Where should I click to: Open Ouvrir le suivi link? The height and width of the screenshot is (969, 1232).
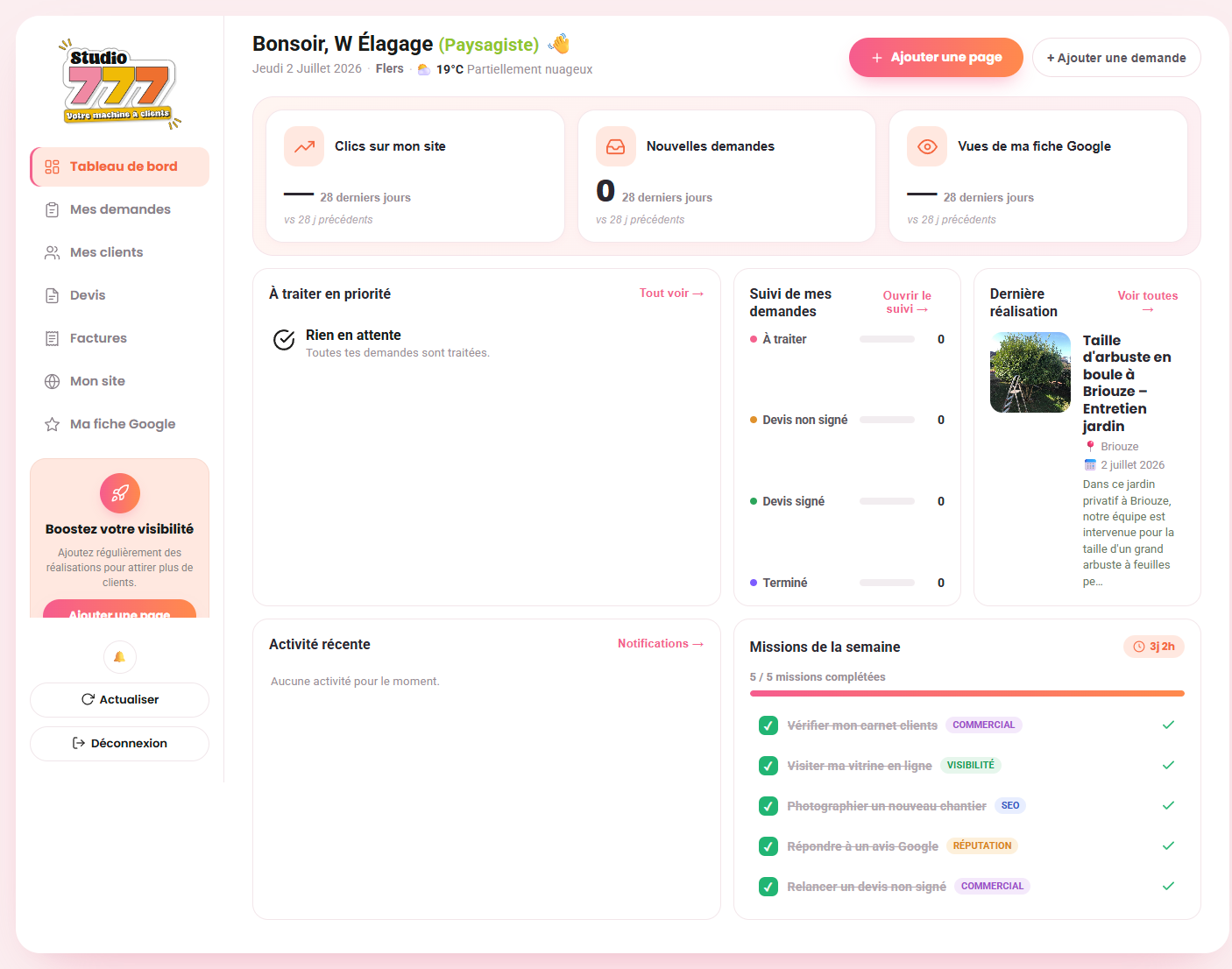click(907, 302)
